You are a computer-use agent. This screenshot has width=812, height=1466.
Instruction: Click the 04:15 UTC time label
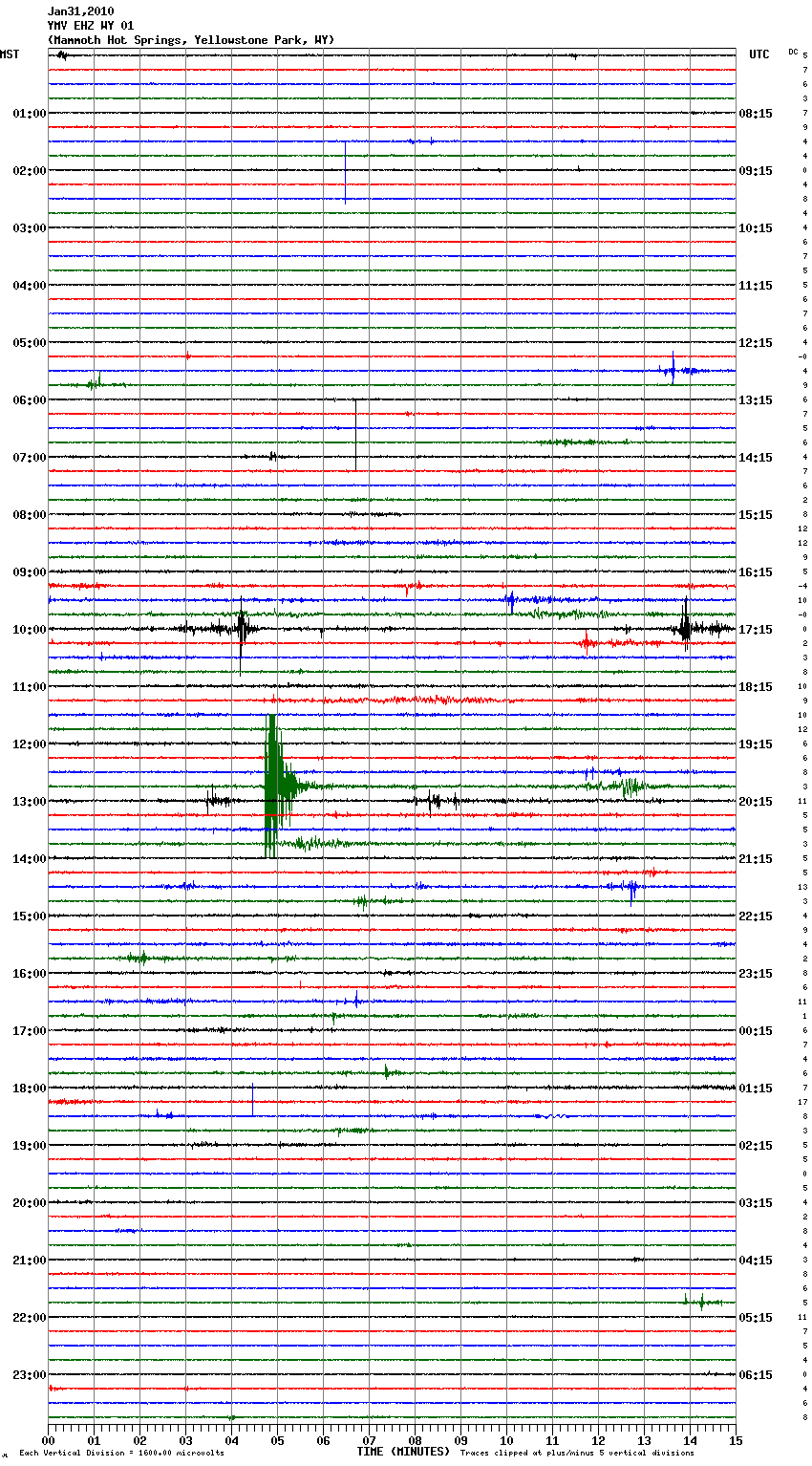(756, 1261)
